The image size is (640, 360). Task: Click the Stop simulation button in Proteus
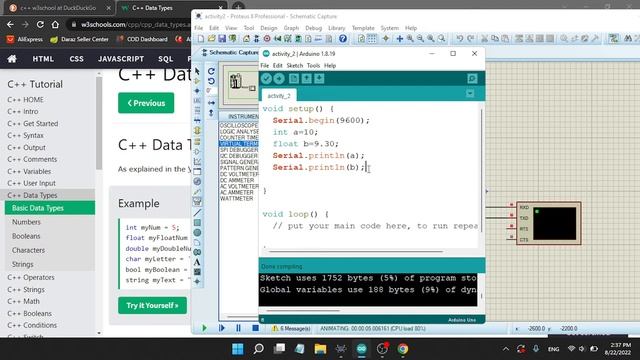(255, 328)
